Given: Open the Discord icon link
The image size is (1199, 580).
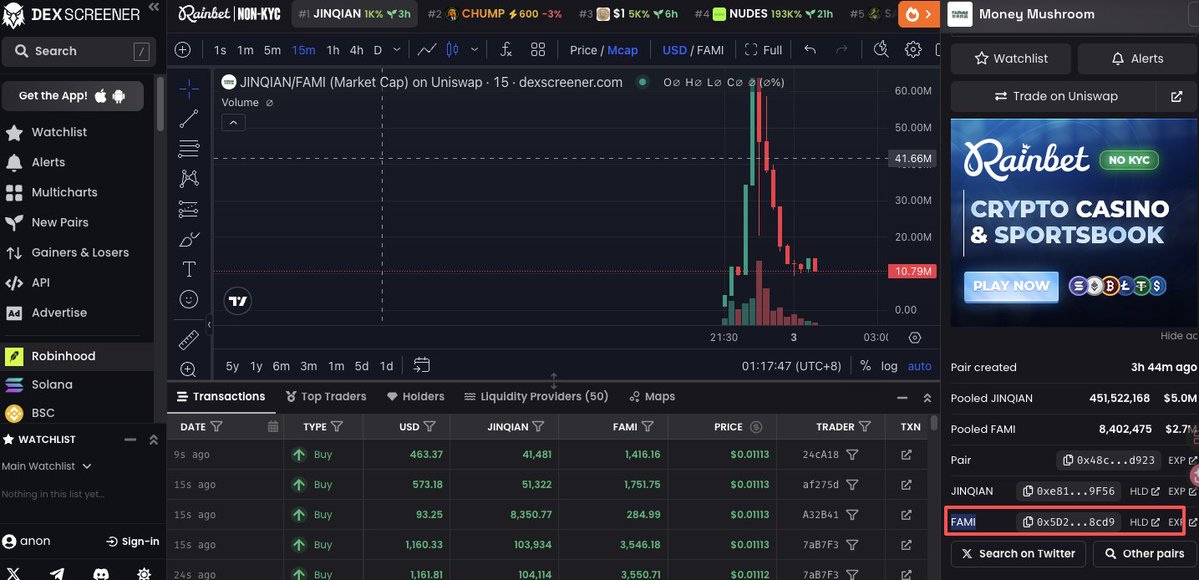Looking at the screenshot, I should (101, 574).
